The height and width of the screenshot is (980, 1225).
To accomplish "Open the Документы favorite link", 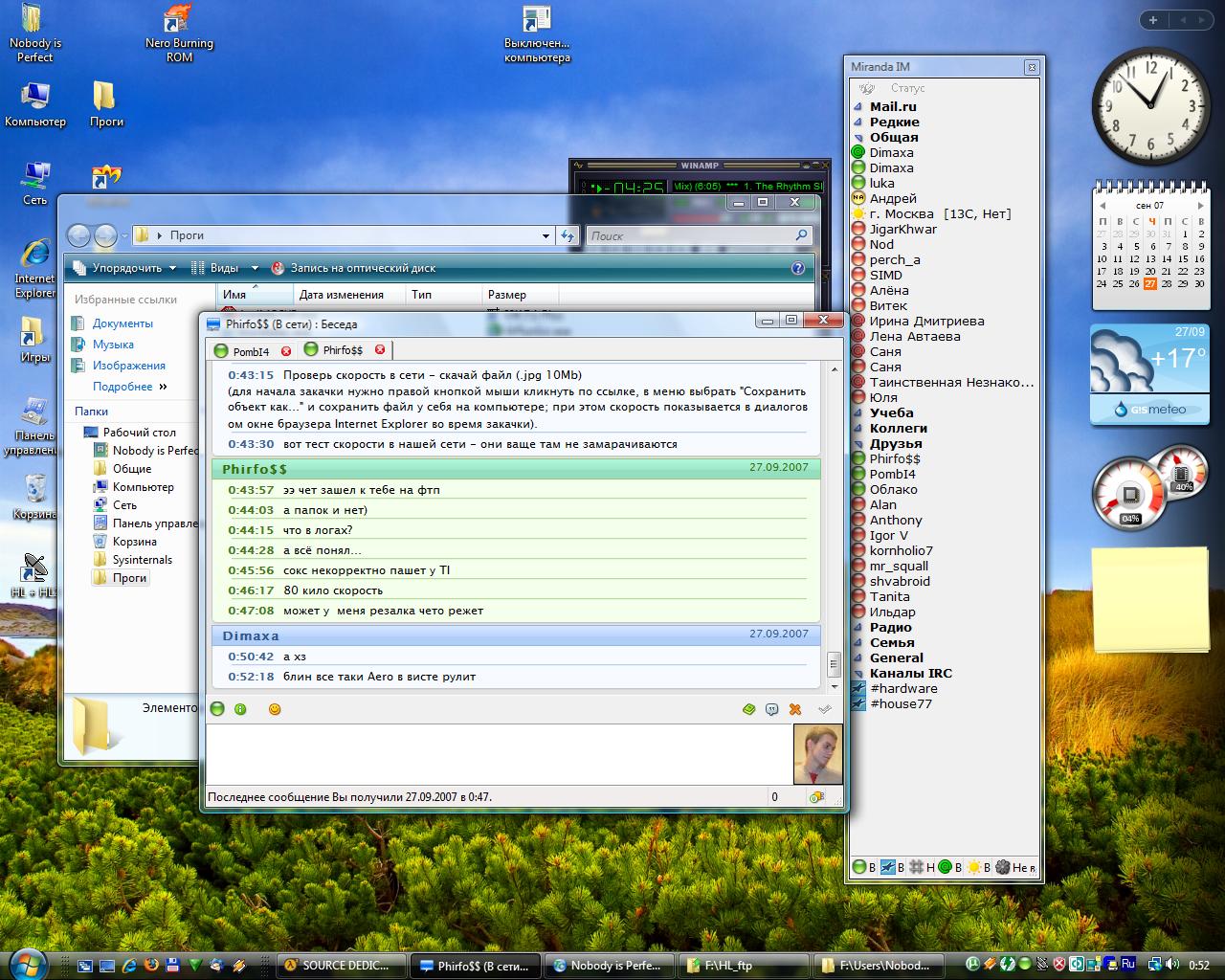I will (122, 323).
